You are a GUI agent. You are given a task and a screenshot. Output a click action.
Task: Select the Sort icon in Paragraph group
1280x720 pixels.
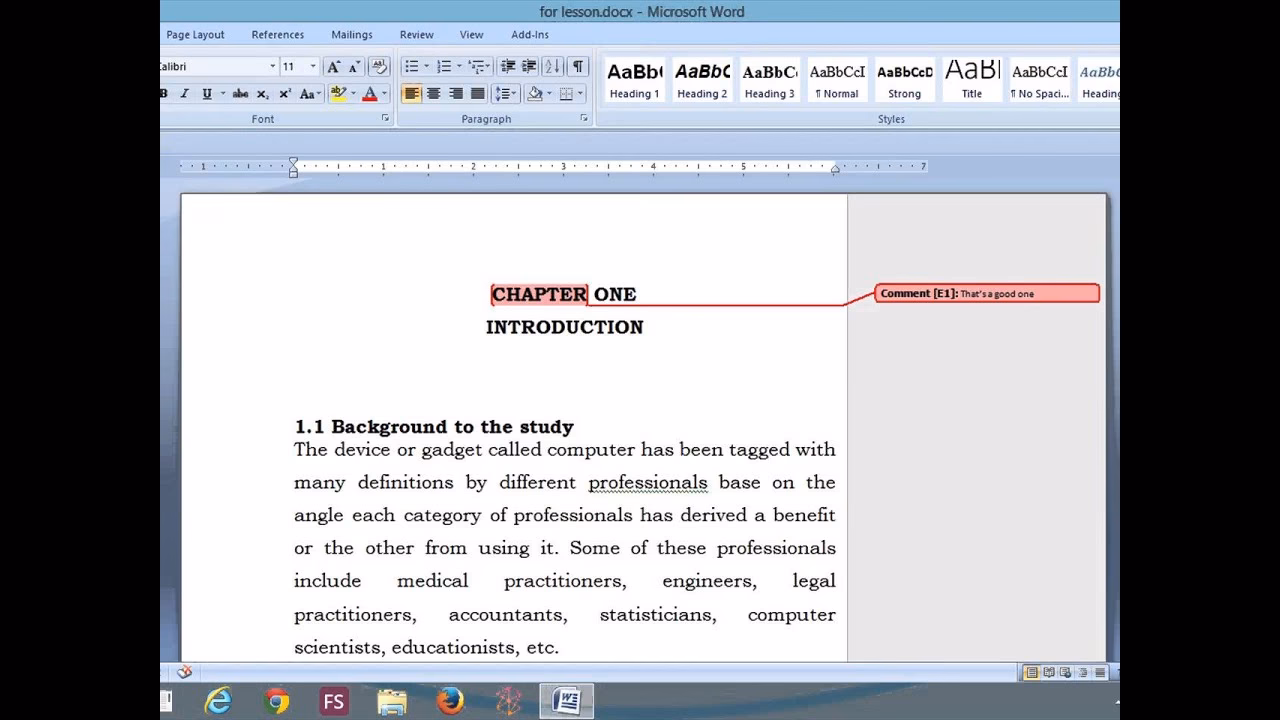[553, 66]
